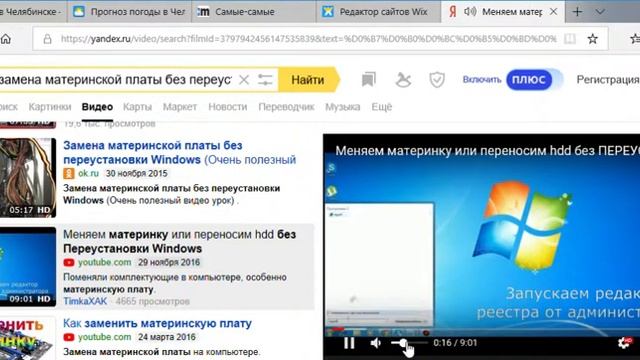Switch to 'Редактор сайтов Wix' tab
Image resolution: width=640 pixels, height=360 pixels.
pyautogui.click(x=378, y=12)
